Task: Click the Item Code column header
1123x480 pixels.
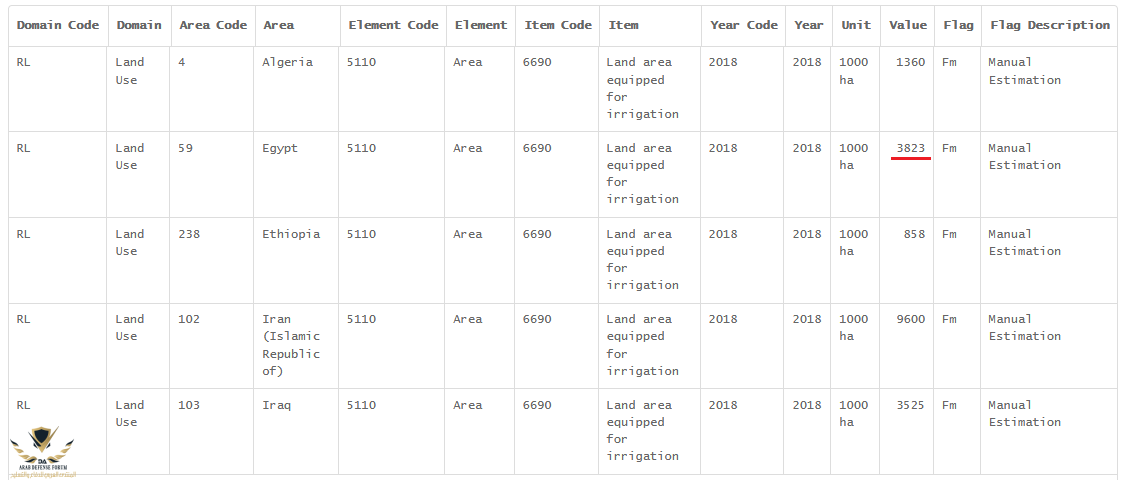Action: pos(558,25)
